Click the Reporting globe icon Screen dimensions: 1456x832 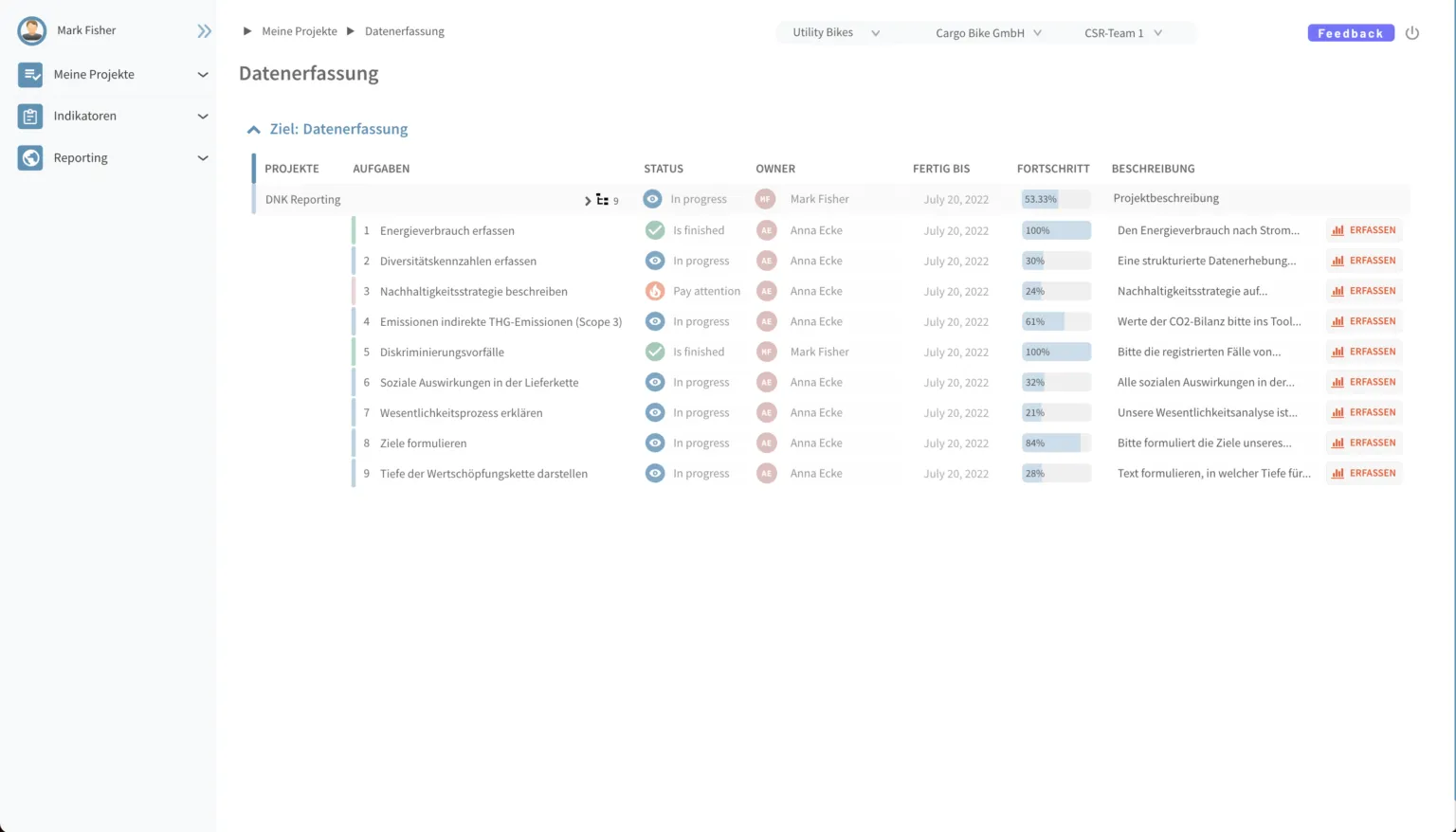click(x=30, y=157)
